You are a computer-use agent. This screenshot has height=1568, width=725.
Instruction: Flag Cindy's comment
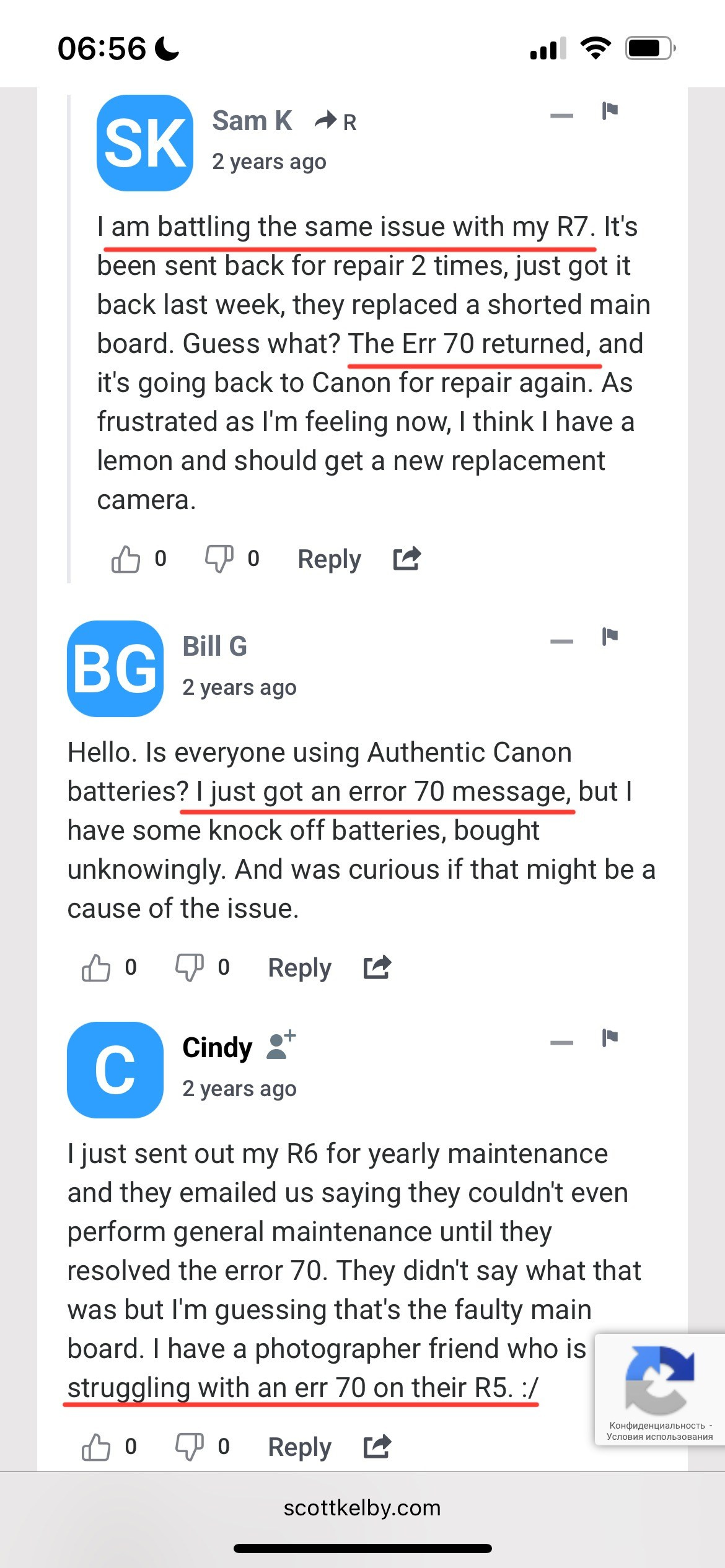610,1038
